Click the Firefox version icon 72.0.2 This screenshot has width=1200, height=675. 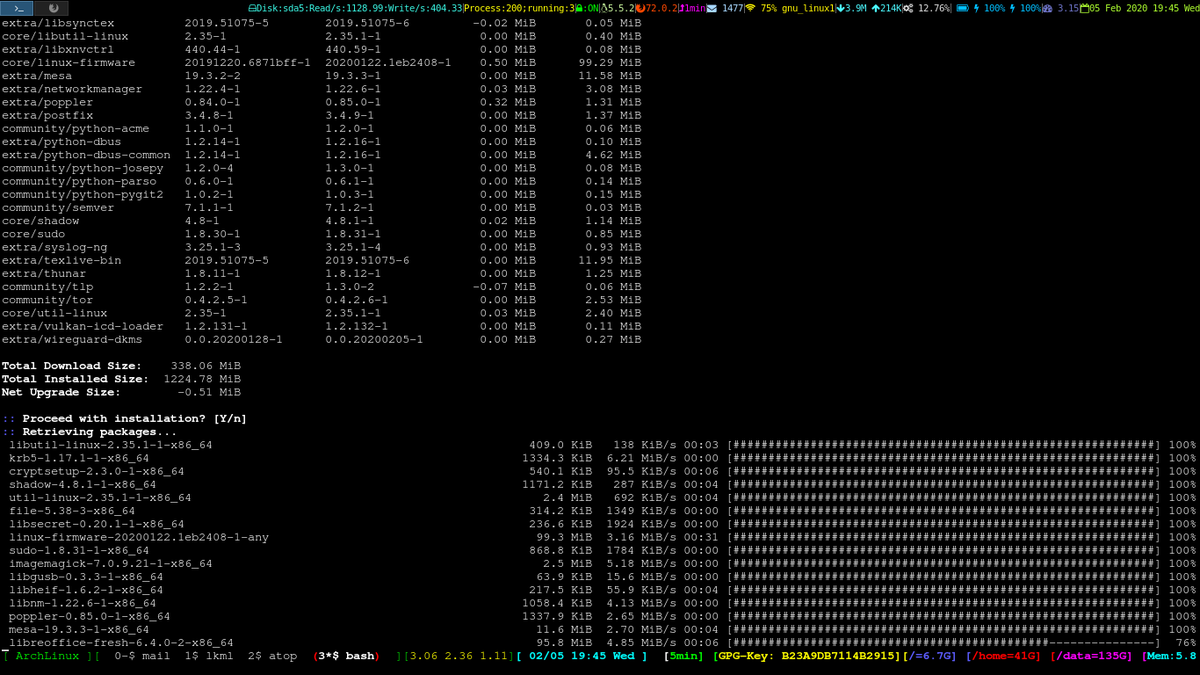[640, 8]
